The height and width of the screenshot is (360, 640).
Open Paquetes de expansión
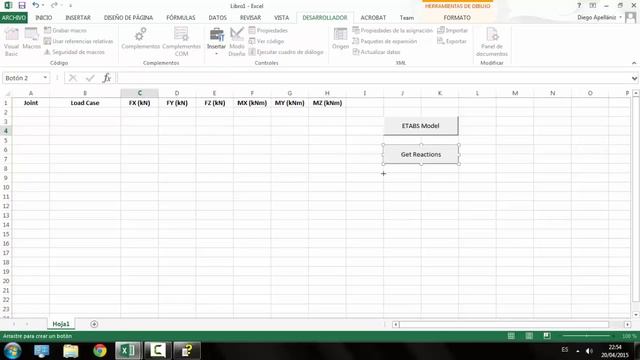coord(384,41)
